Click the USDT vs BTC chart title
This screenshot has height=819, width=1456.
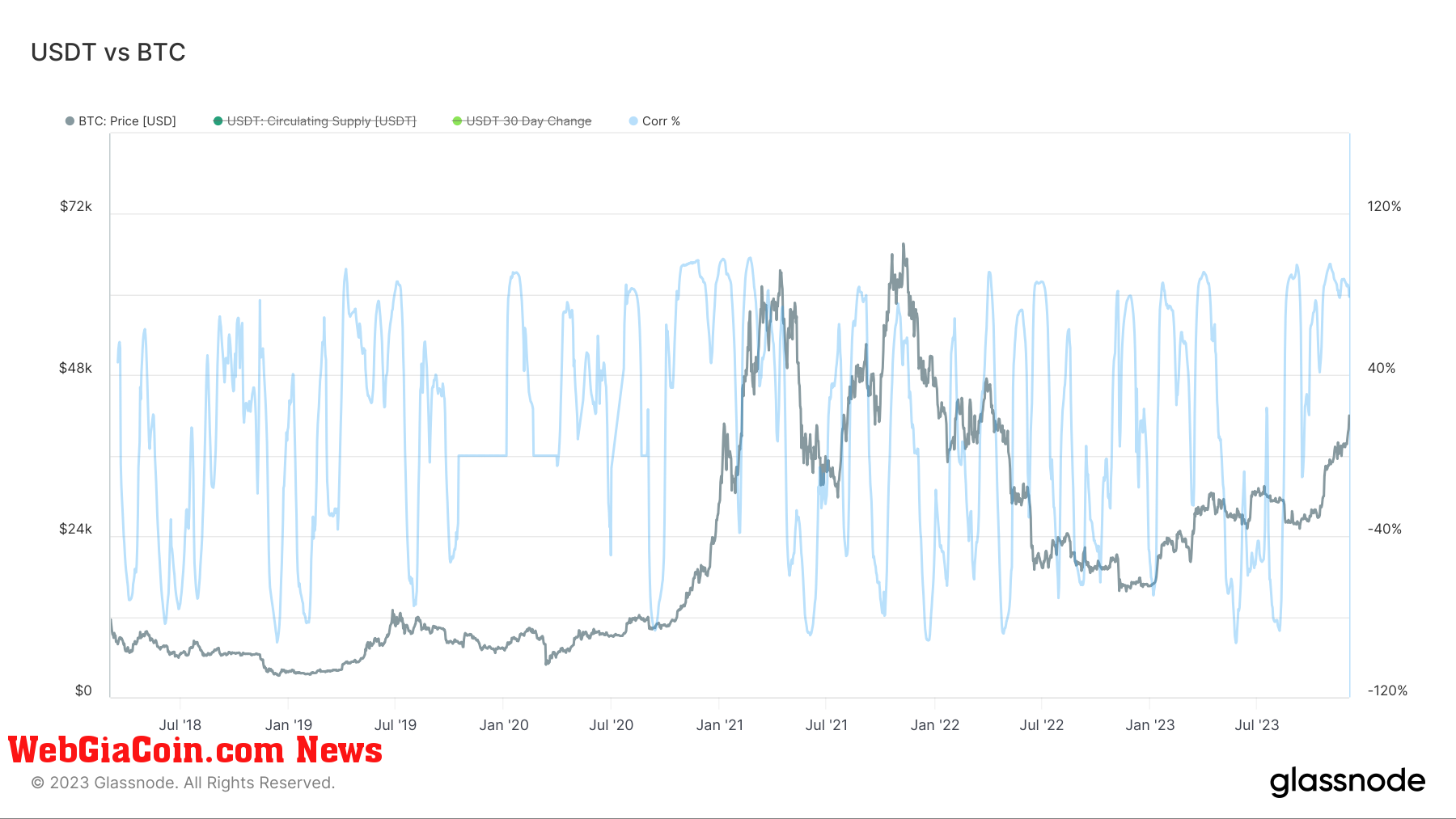108,53
